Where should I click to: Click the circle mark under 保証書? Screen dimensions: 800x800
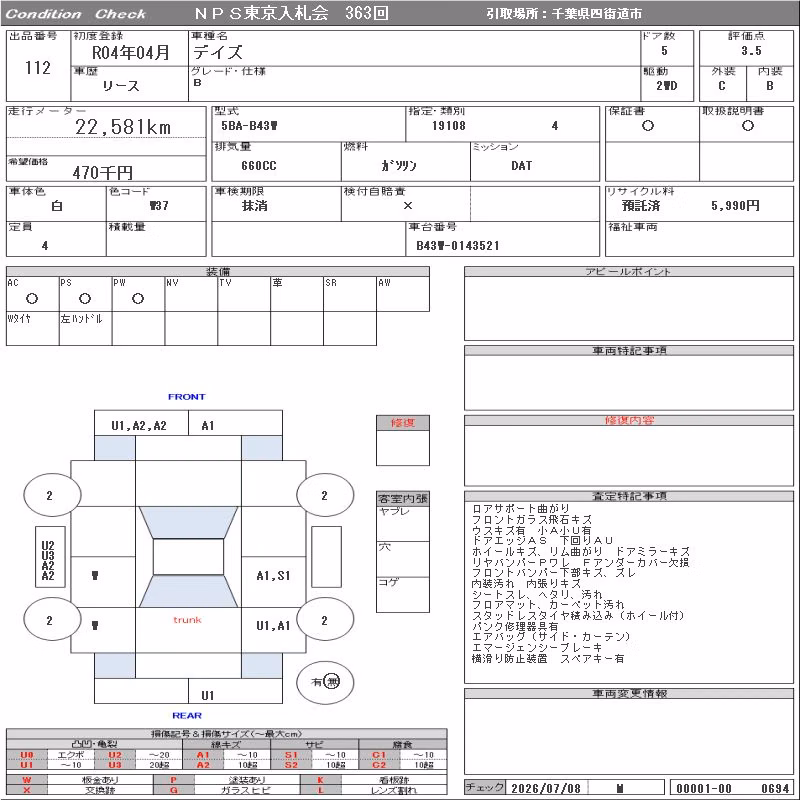click(647, 126)
